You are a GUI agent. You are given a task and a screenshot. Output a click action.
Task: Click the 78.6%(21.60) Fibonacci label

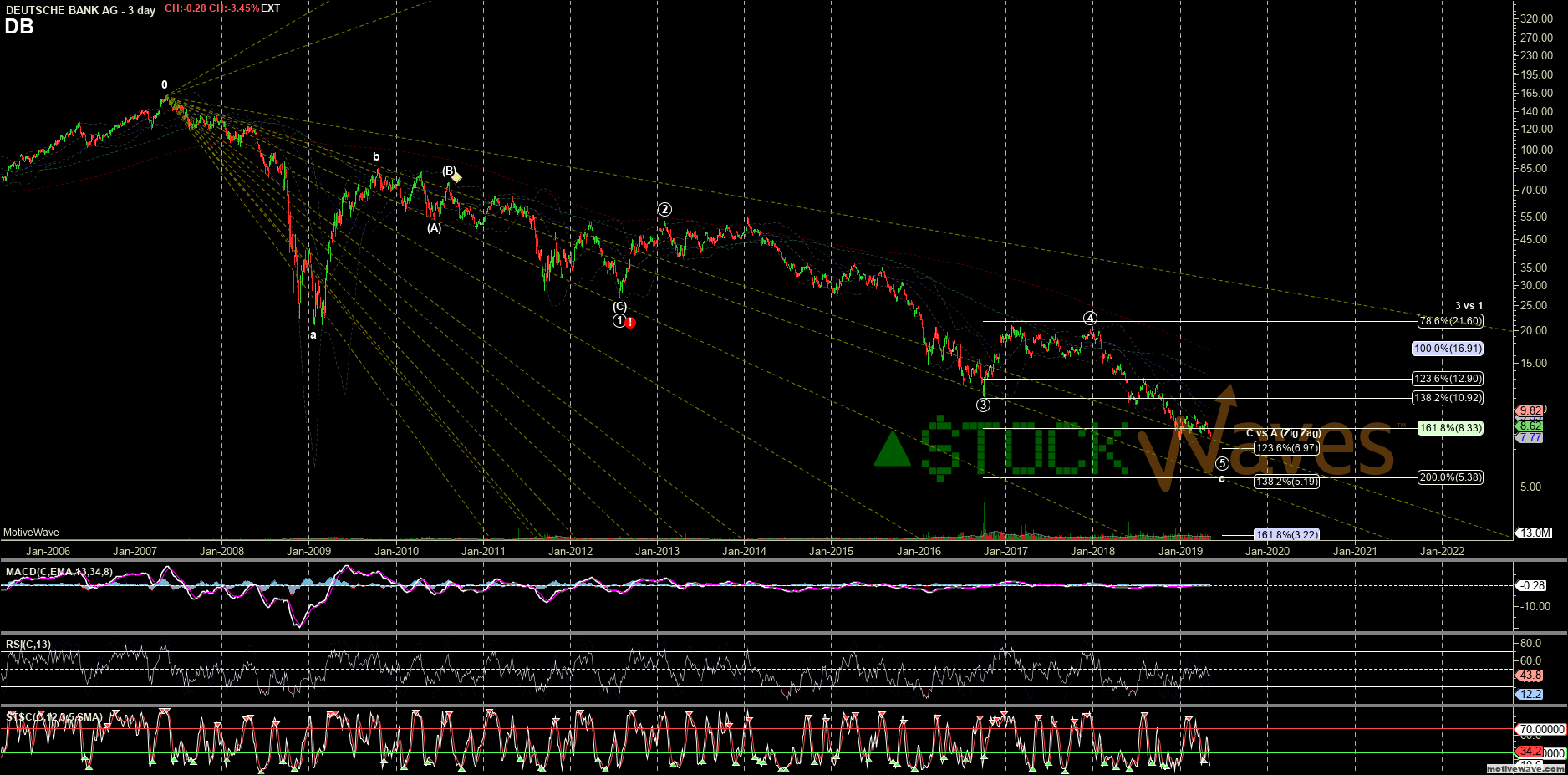point(1450,321)
